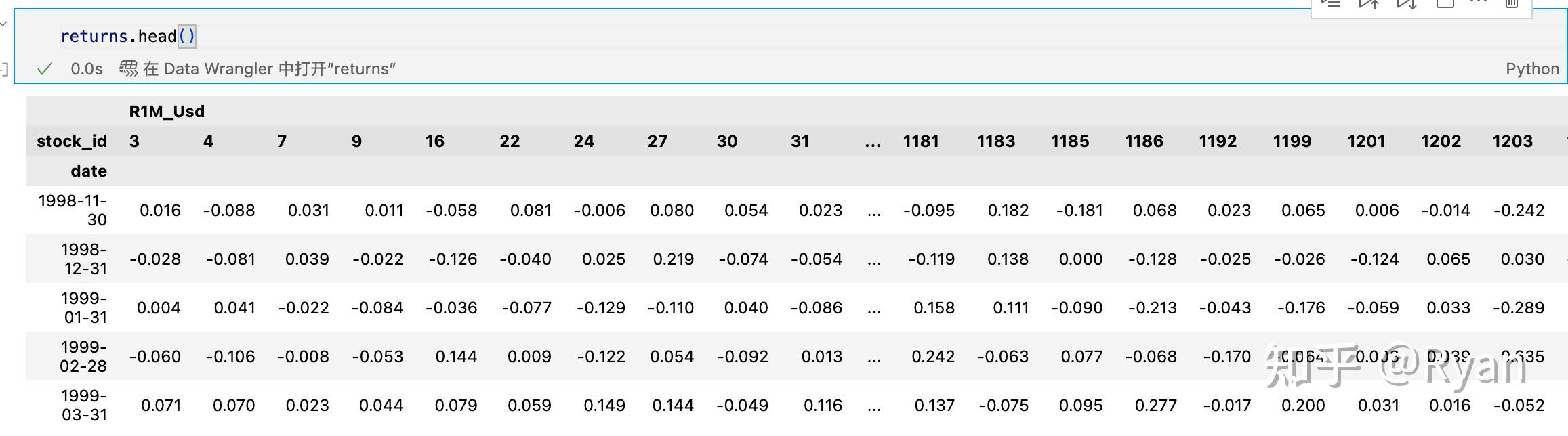This screenshot has height=436, width=1568.
Task: Run this cell and below icon
Action: (x=1406, y=4)
